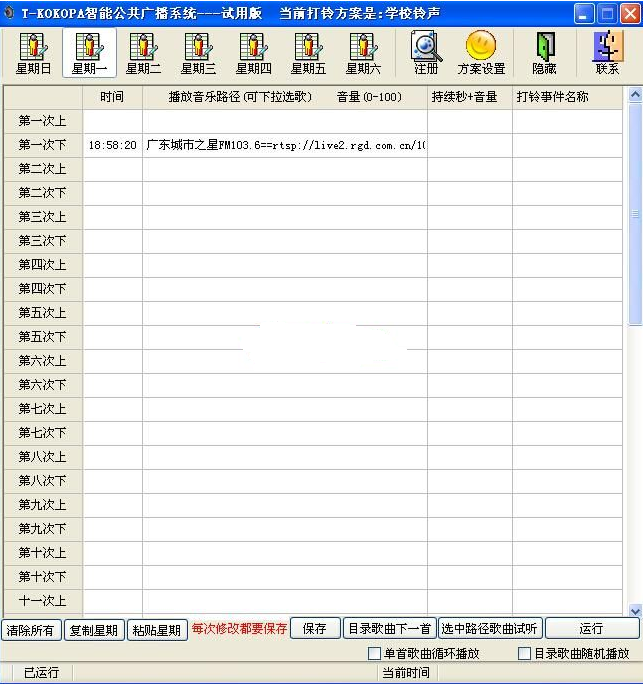Click the 注册 register magnifier icon
The height and width of the screenshot is (684, 644).
[427, 52]
